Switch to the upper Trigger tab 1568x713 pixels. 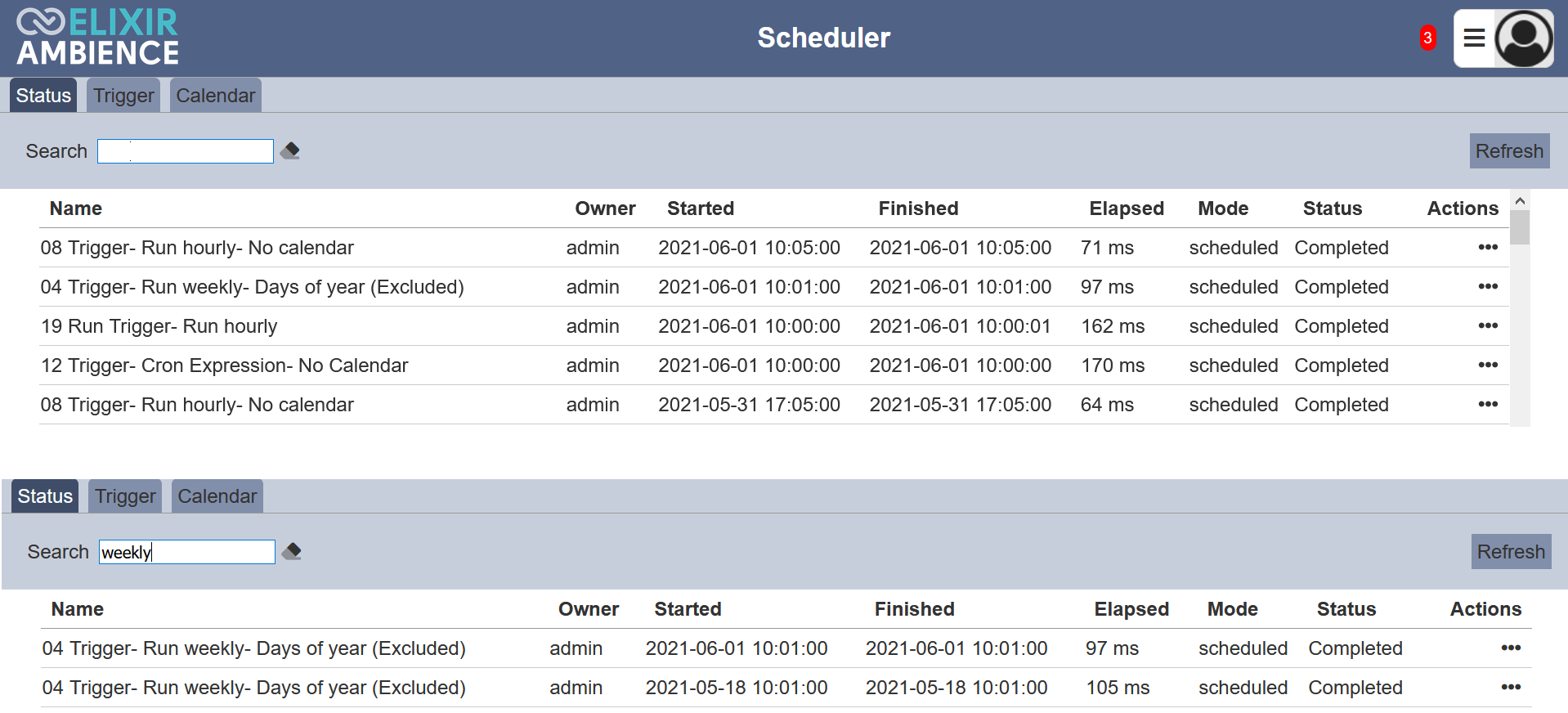pos(123,96)
